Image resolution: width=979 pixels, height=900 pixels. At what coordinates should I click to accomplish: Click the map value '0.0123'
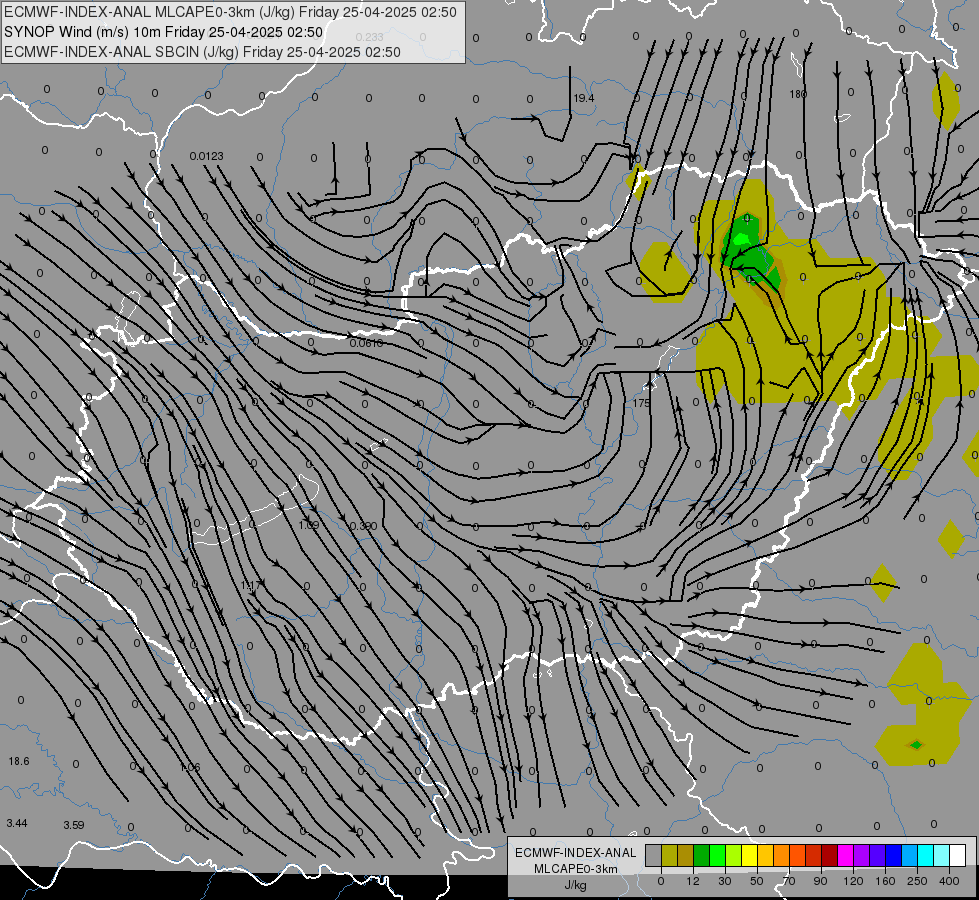206,156
